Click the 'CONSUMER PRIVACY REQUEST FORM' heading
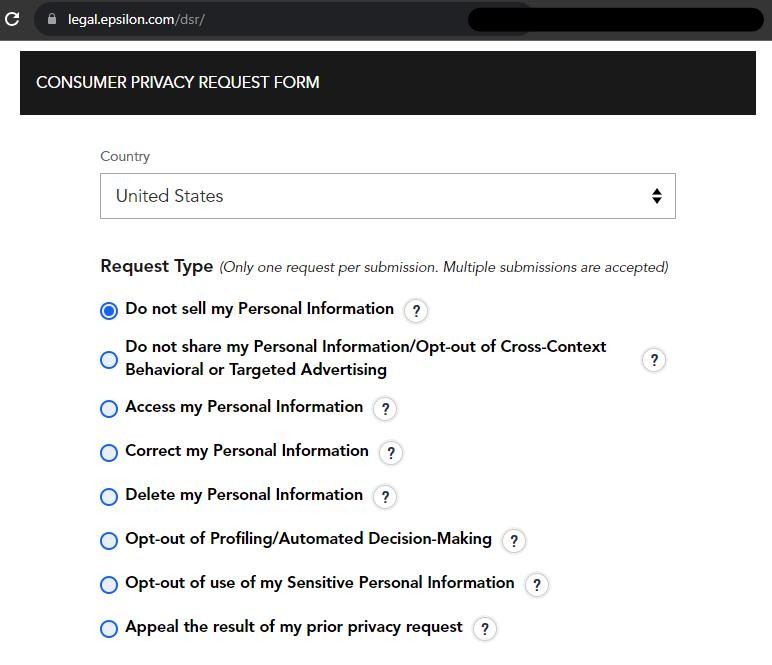Image resolution: width=772 pixels, height=665 pixels. 178,82
